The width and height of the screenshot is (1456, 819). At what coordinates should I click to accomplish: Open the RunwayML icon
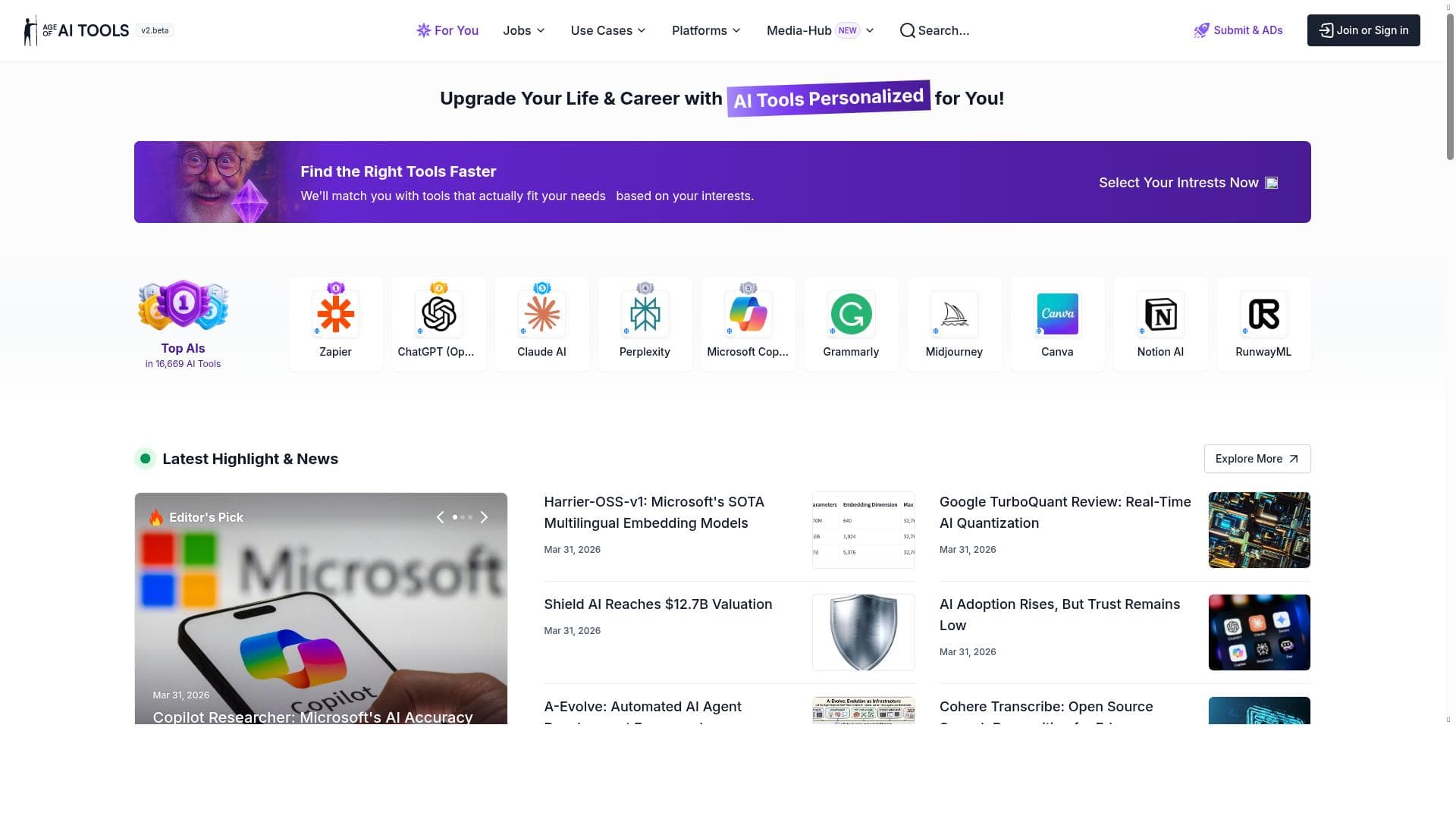coord(1263,314)
